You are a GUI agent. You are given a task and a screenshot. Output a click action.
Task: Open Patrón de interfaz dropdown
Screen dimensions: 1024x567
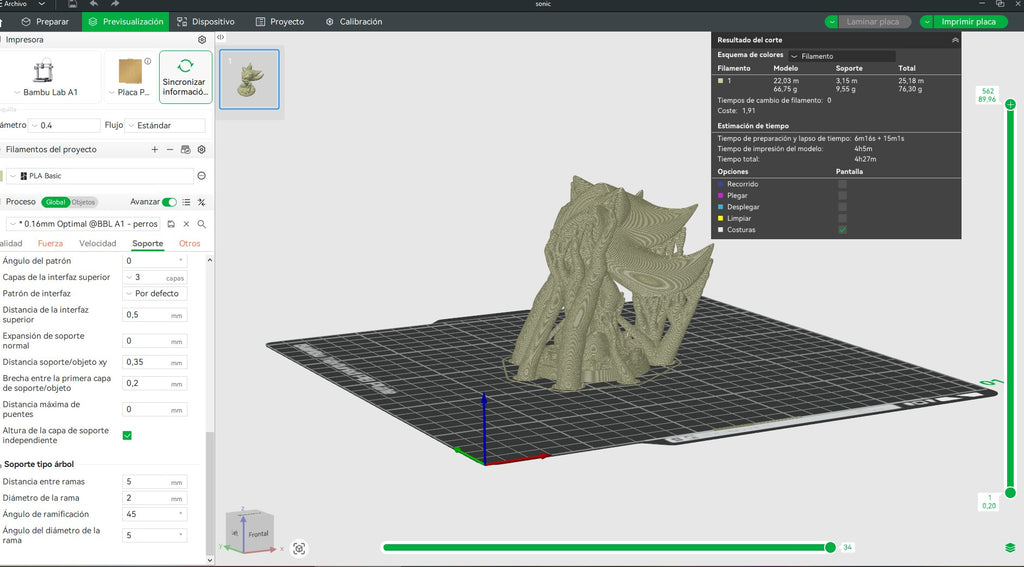(155, 294)
